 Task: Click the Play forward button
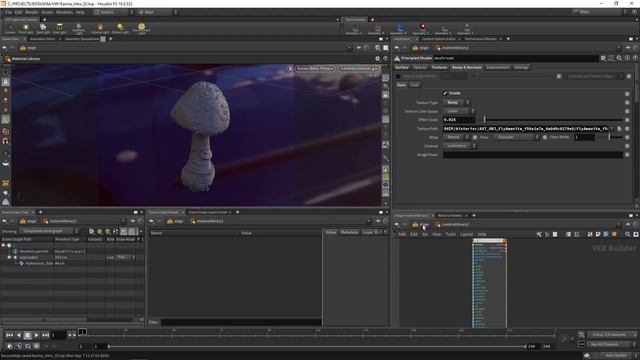point(37,335)
